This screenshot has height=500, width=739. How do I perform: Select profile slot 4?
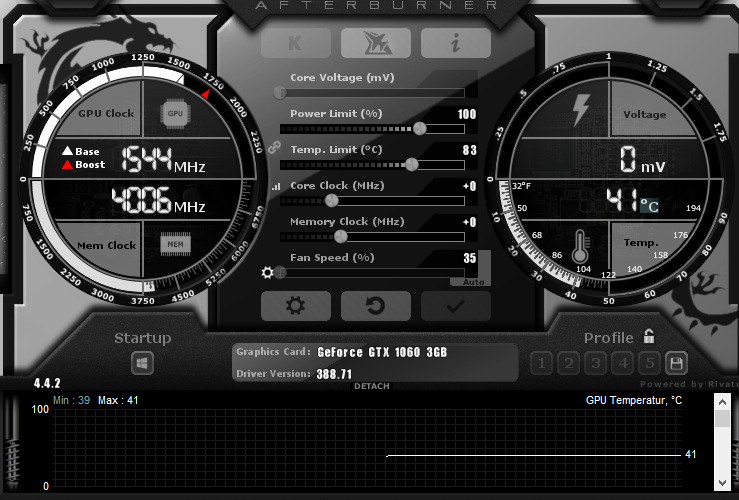coord(623,363)
